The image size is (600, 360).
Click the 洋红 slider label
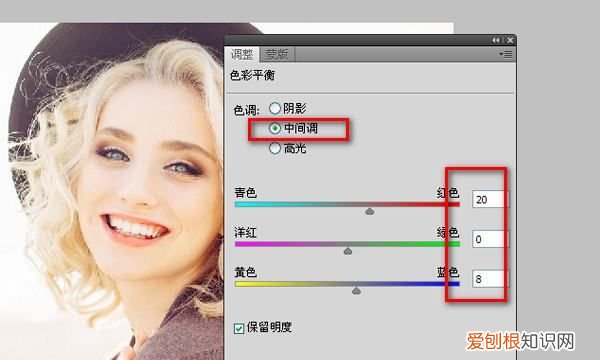tap(245, 232)
